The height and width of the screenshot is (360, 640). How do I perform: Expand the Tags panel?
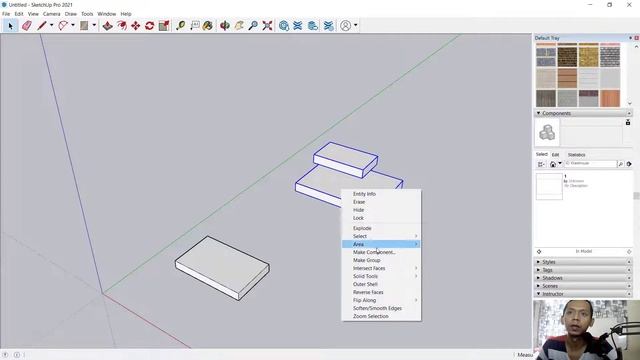538,270
